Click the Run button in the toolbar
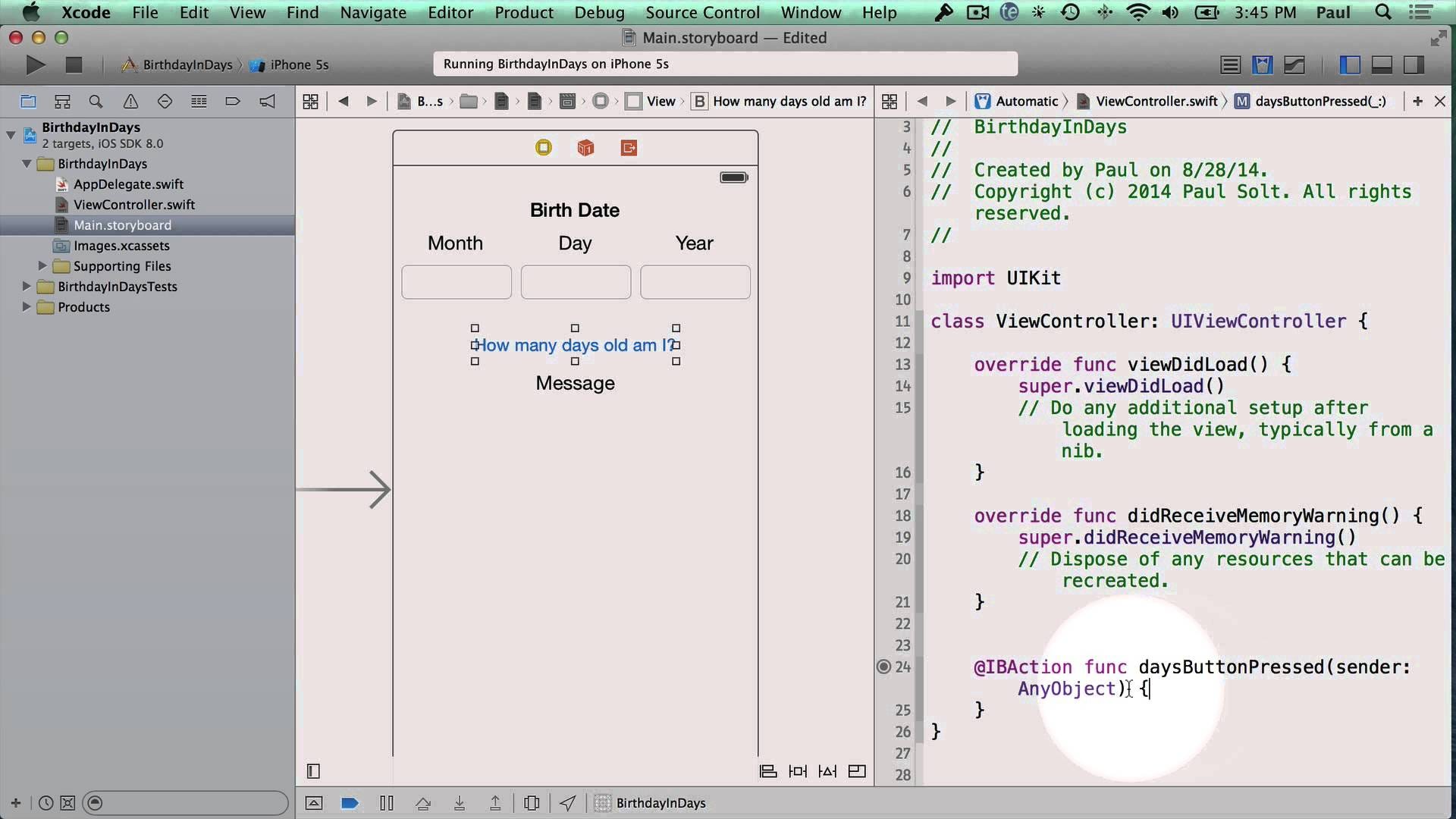Screen dimensions: 1456x819 (x=35, y=65)
